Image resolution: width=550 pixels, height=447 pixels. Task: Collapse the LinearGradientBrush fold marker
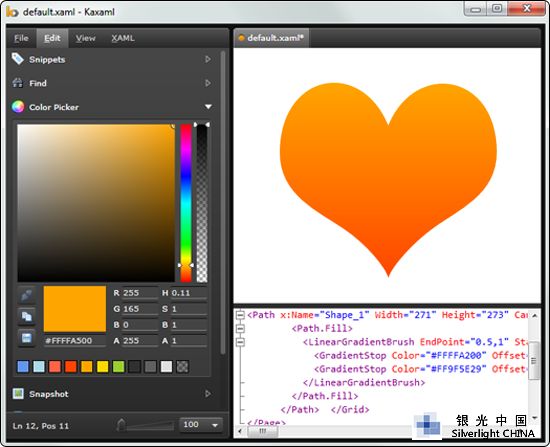click(x=240, y=342)
